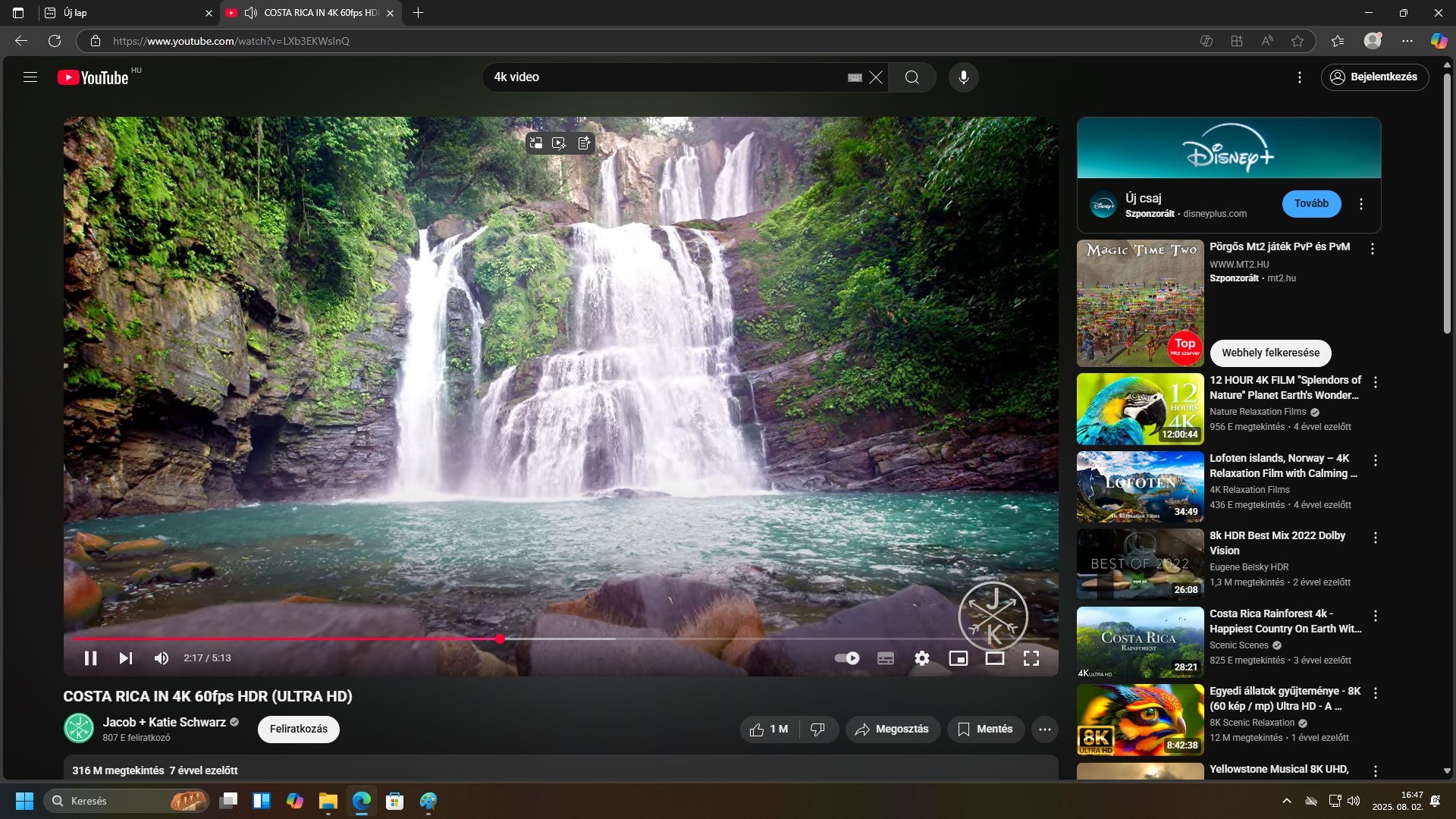Open video settings gear
Viewport: 1456px width, 819px height.
click(921, 658)
